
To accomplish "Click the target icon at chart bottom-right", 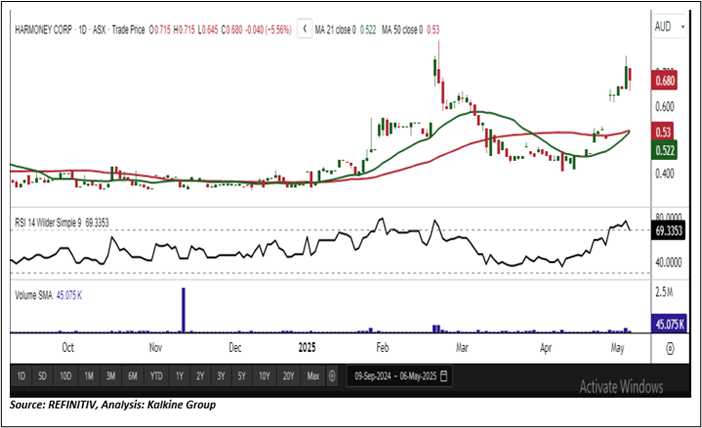I will pos(668,347).
